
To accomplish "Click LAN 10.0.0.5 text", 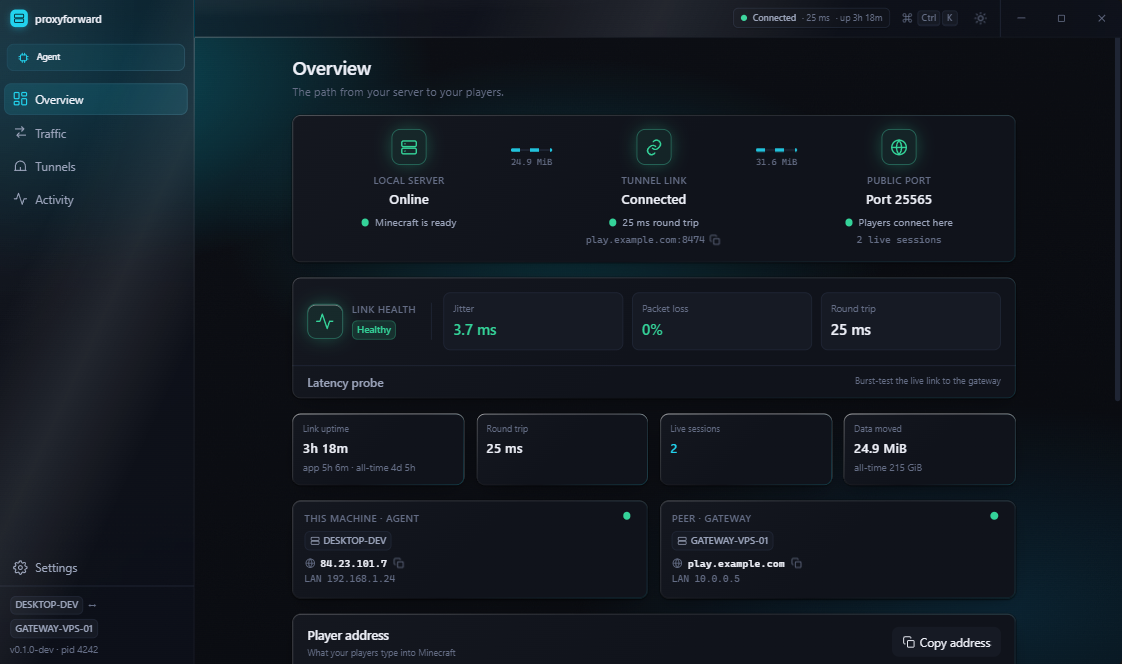I will [706, 578].
